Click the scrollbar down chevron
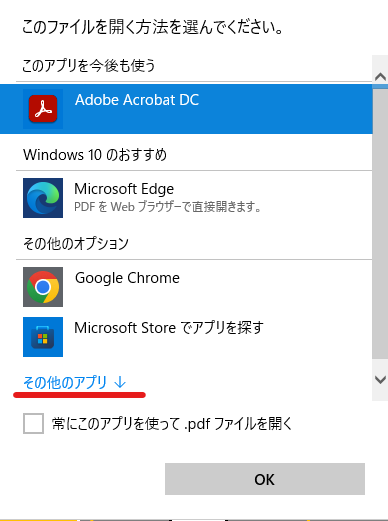Screen dimensions: 388x521 coord(380,380)
